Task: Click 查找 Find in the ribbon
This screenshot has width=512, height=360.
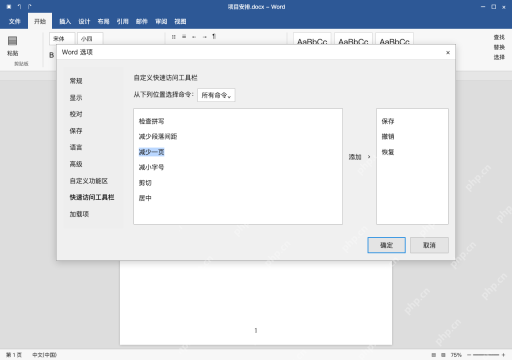Action: tap(499, 37)
